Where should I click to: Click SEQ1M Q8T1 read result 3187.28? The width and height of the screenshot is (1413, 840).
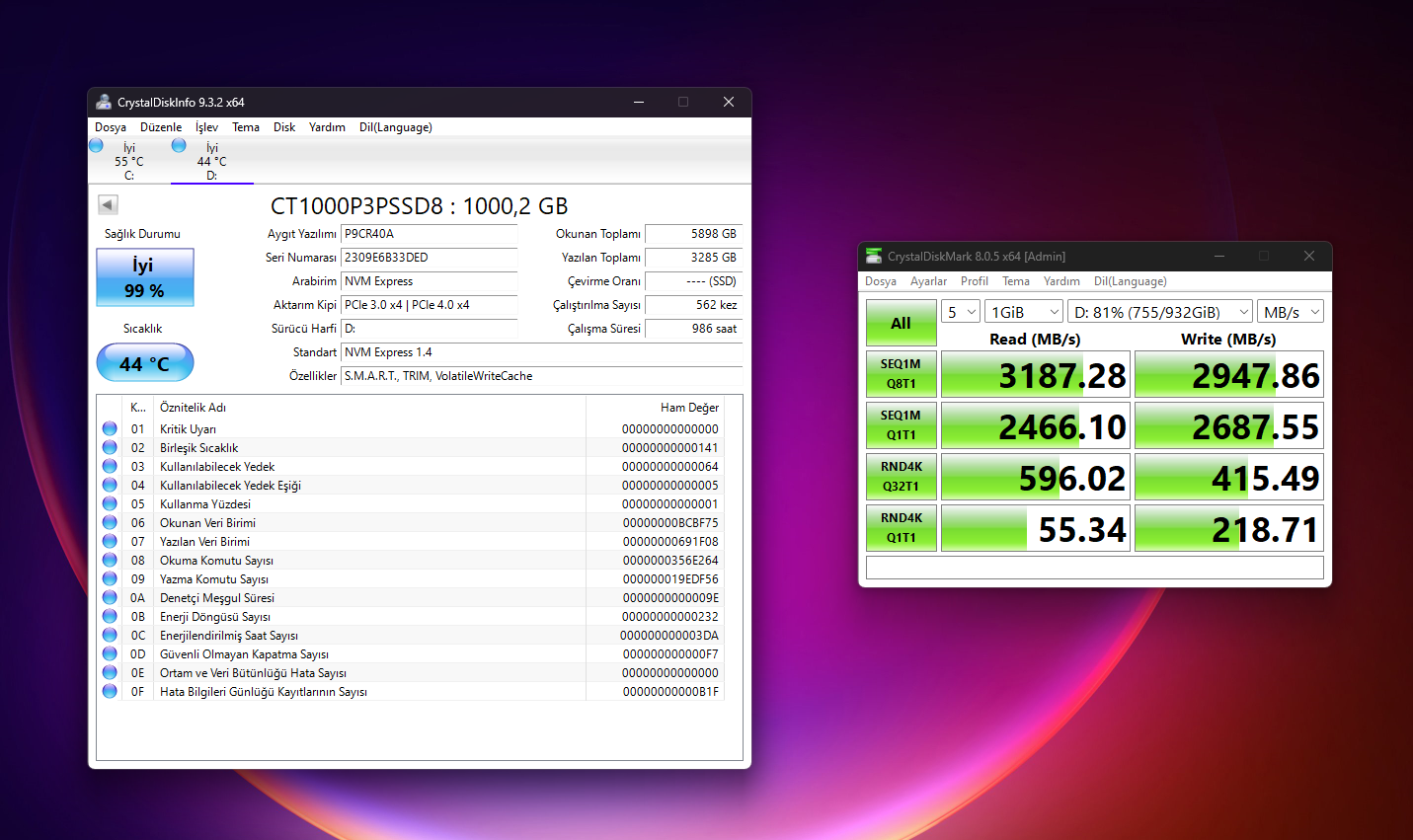1036,374
